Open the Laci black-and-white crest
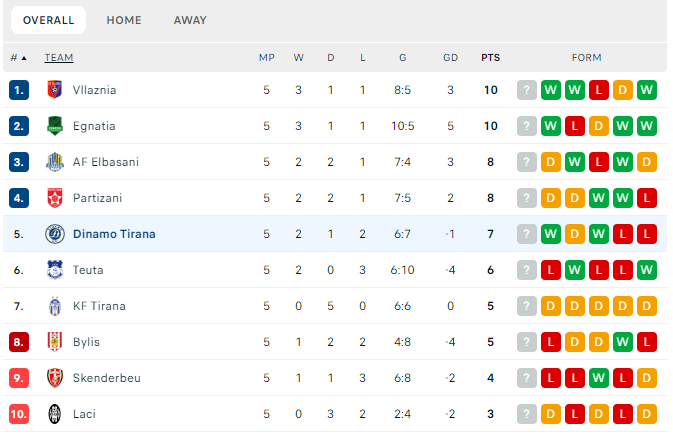 tap(55, 414)
